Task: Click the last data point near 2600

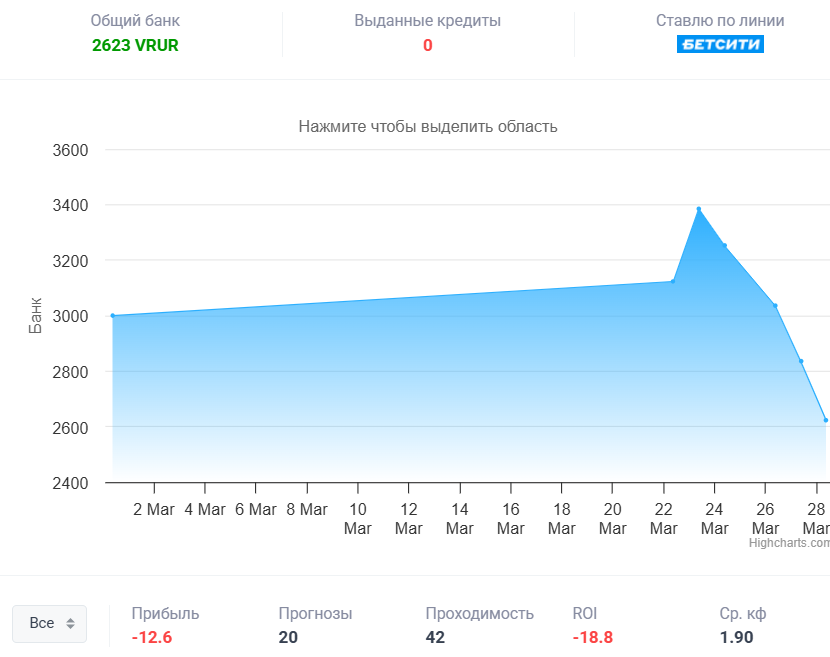Action: coord(825,420)
